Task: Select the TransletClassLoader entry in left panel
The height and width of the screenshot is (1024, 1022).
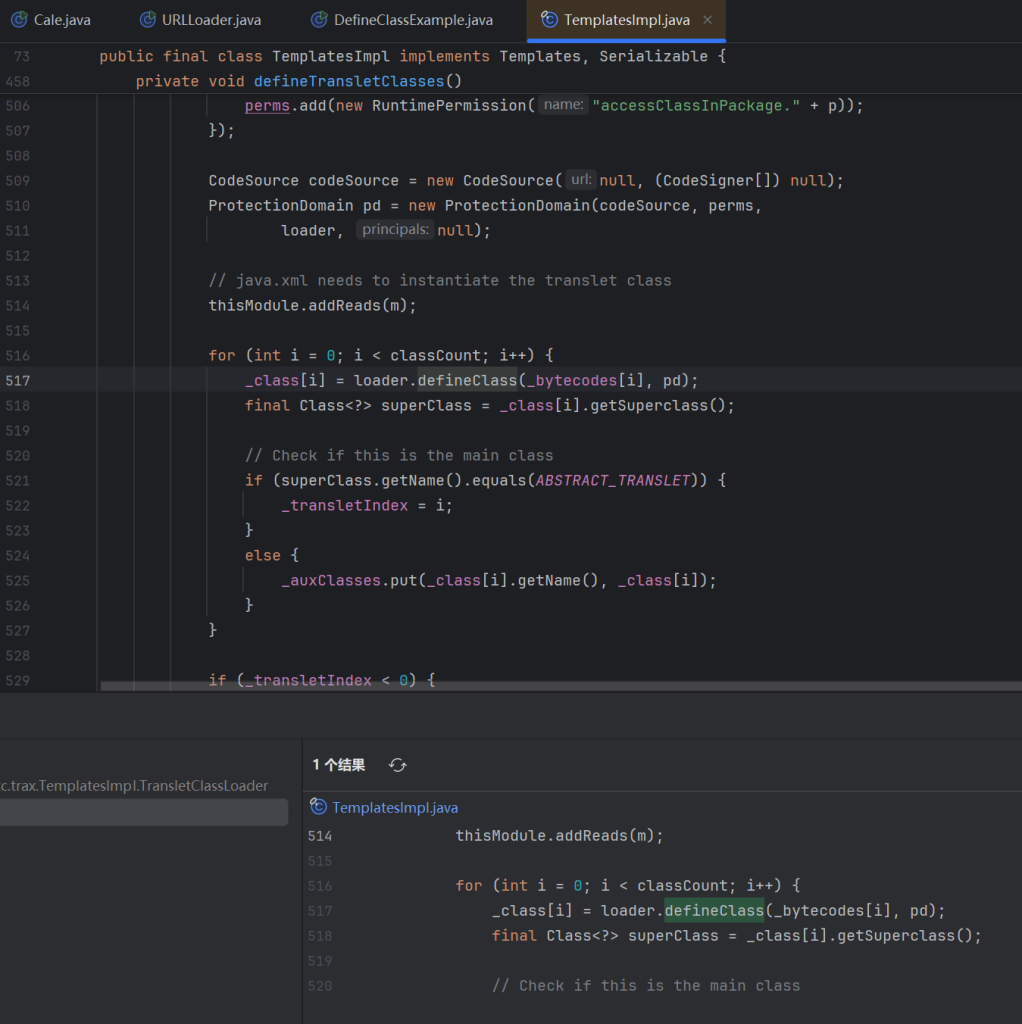Action: pyautogui.click(x=134, y=786)
